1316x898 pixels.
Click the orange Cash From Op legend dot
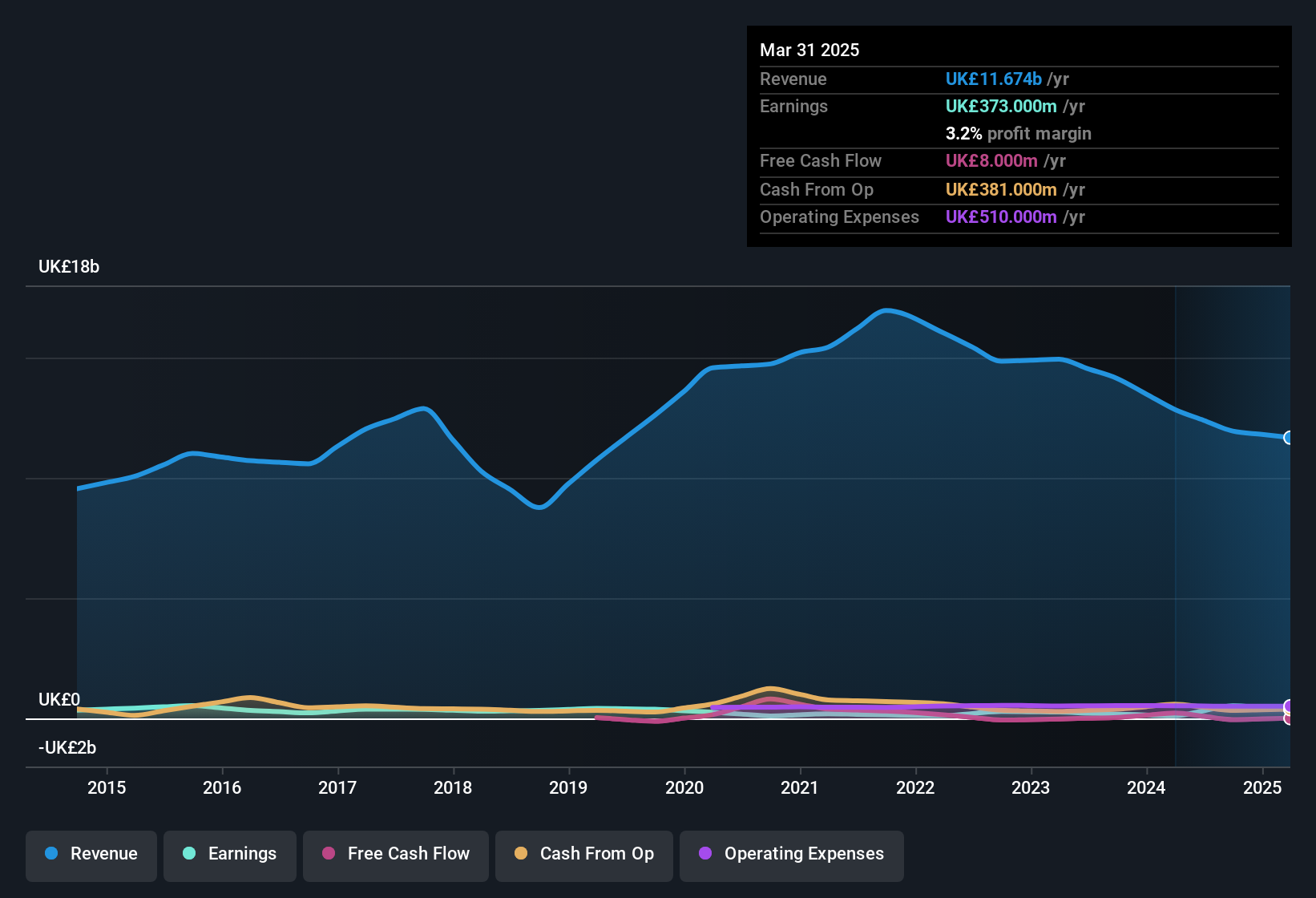[x=521, y=854]
